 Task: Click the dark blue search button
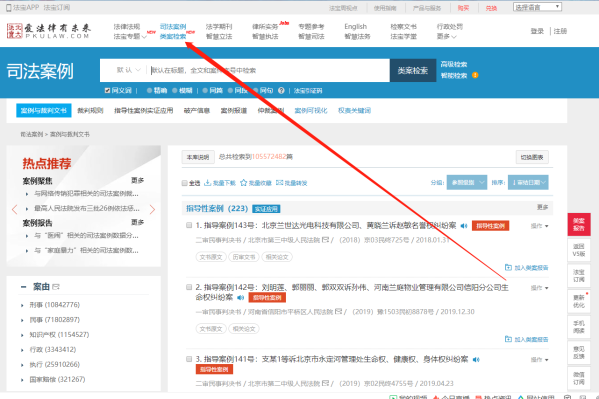(413, 70)
